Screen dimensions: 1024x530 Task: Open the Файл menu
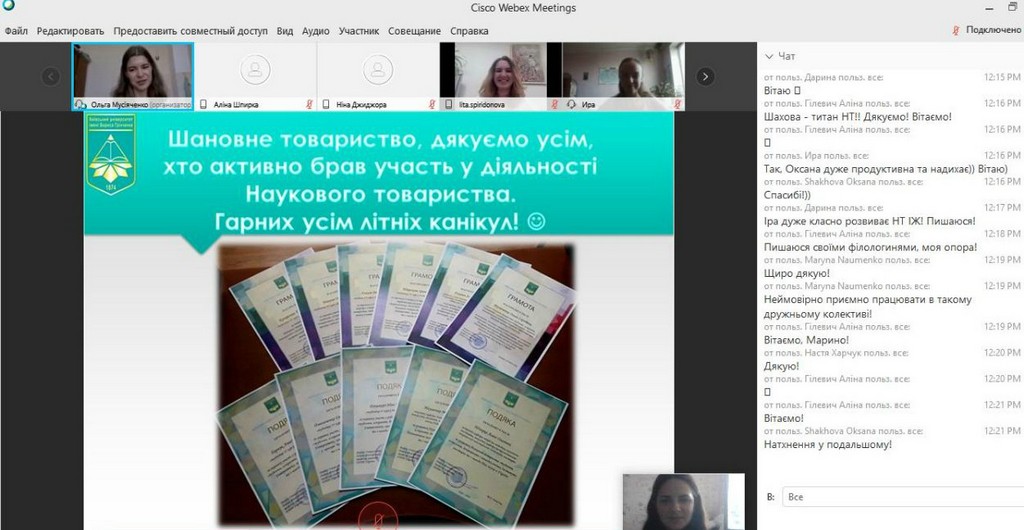(16, 31)
